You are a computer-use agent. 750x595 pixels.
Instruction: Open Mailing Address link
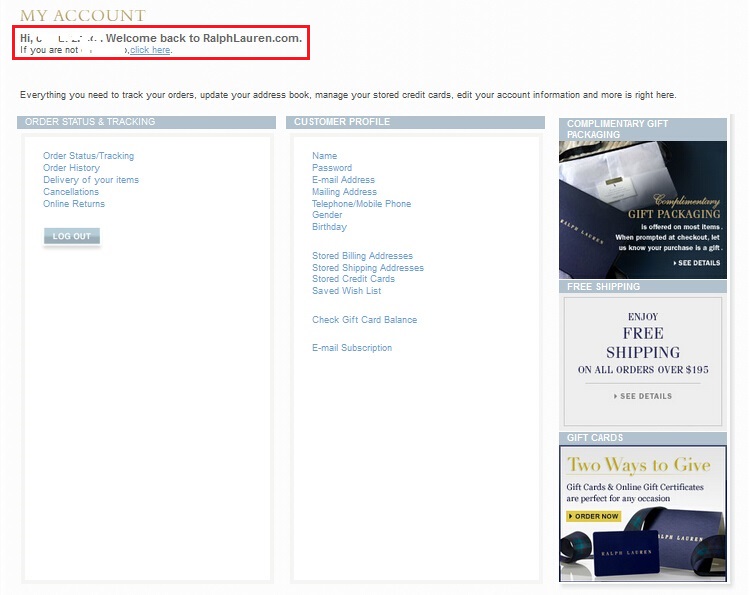pos(344,192)
